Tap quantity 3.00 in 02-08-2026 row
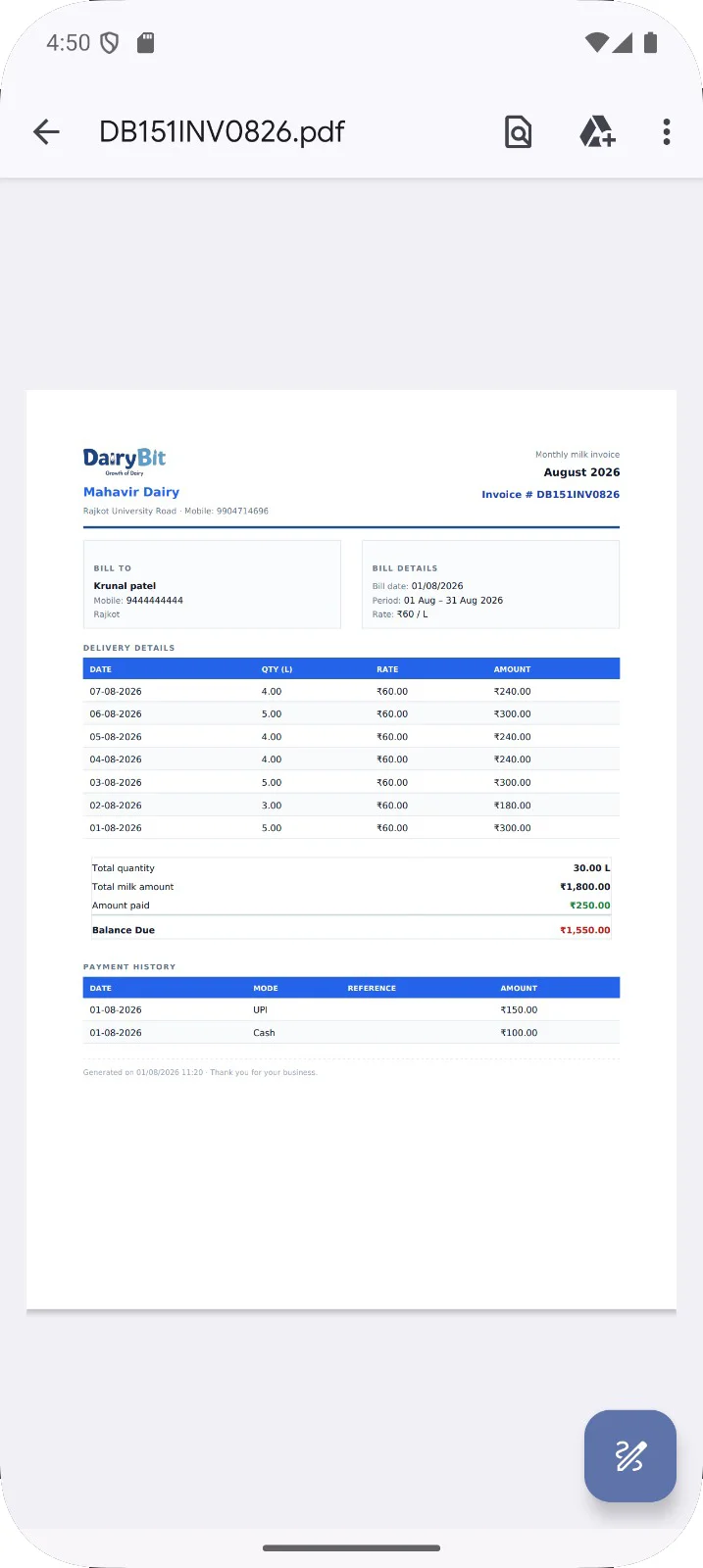 point(272,806)
